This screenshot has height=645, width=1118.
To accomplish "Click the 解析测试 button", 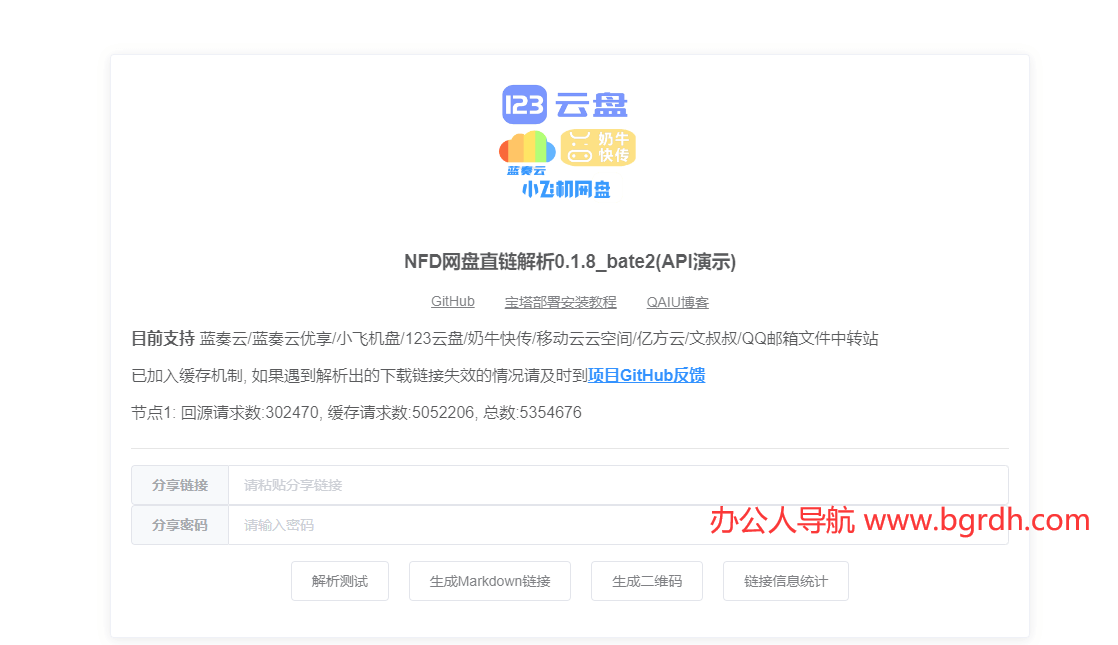I will [340, 581].
